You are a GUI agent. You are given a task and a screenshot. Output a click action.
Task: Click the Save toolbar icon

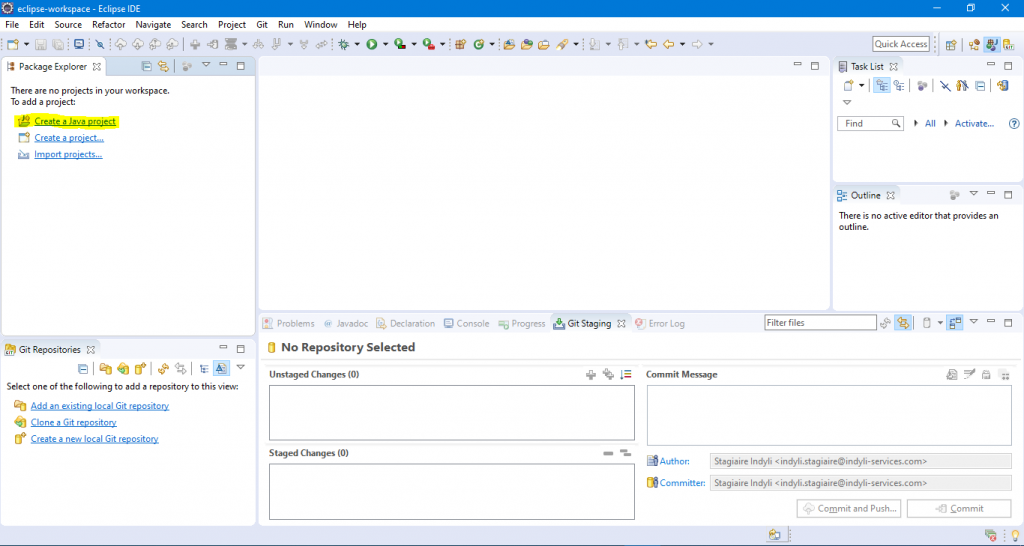[x=40, y=44]
